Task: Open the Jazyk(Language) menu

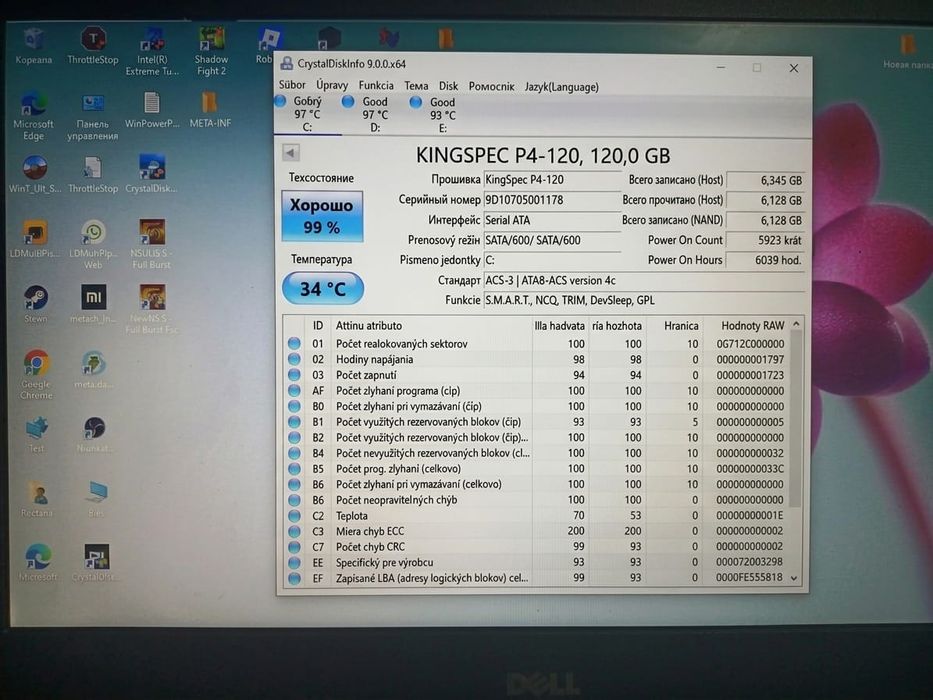Action: coord(562,87)
